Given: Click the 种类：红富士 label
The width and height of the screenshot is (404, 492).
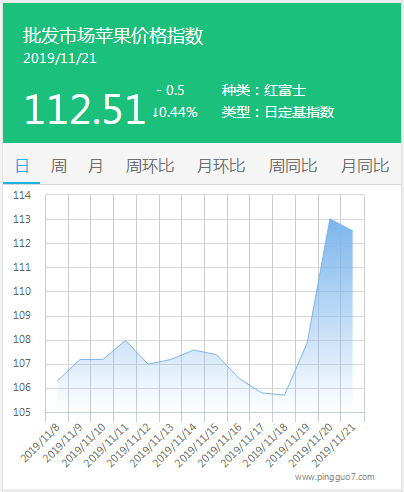Looking at the screenshot, I should [264, 90].
